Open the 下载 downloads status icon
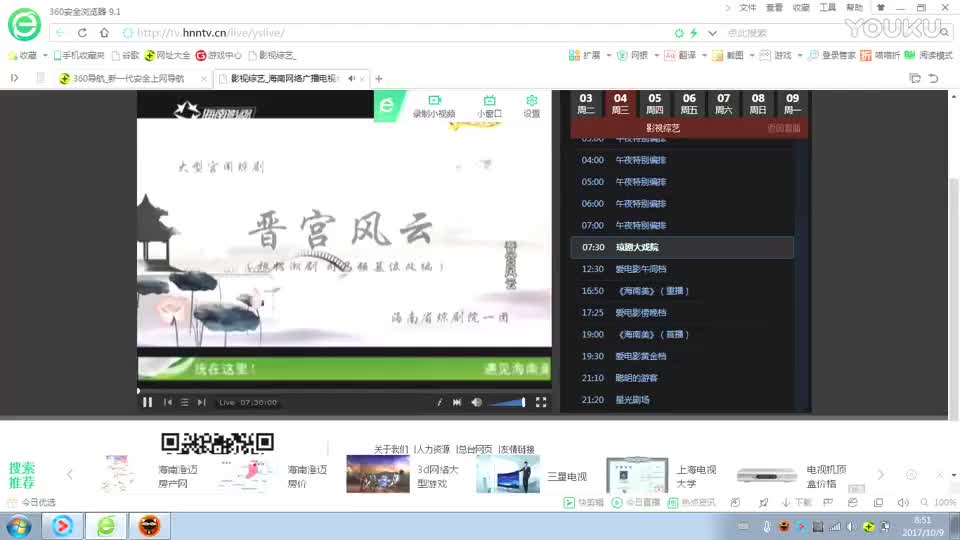 point(797,503)
